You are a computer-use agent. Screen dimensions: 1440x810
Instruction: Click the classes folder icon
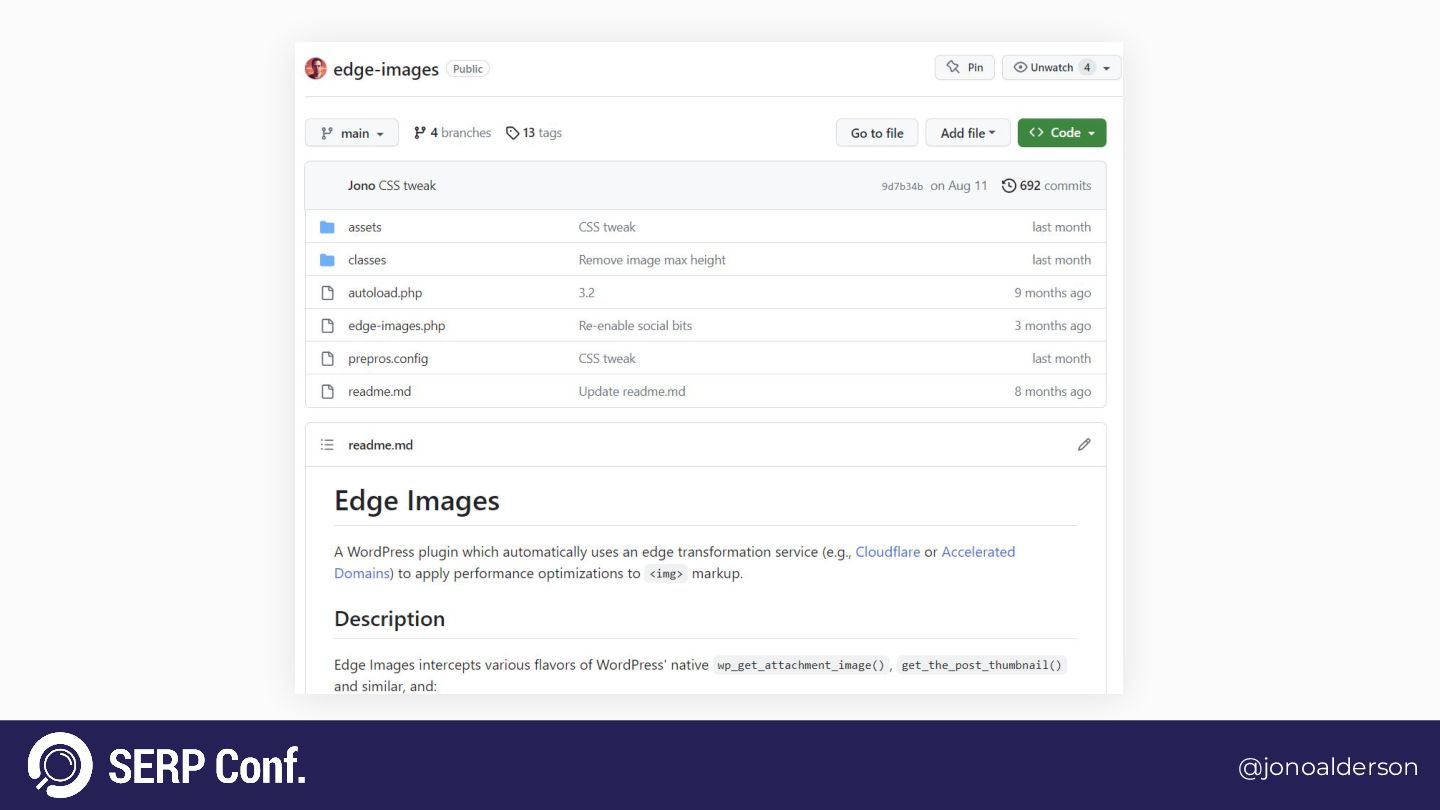tap(327, 260)
